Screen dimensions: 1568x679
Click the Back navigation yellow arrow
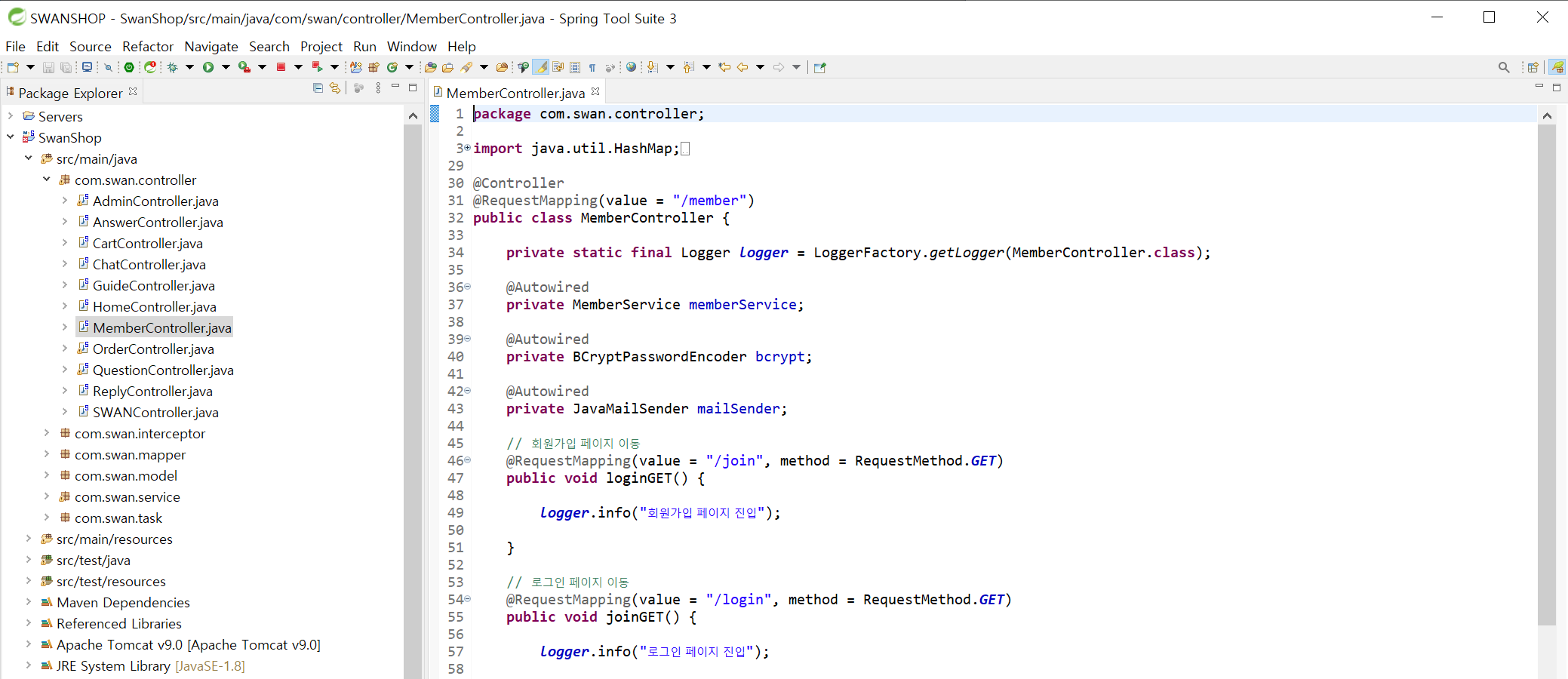click(742, 67)
